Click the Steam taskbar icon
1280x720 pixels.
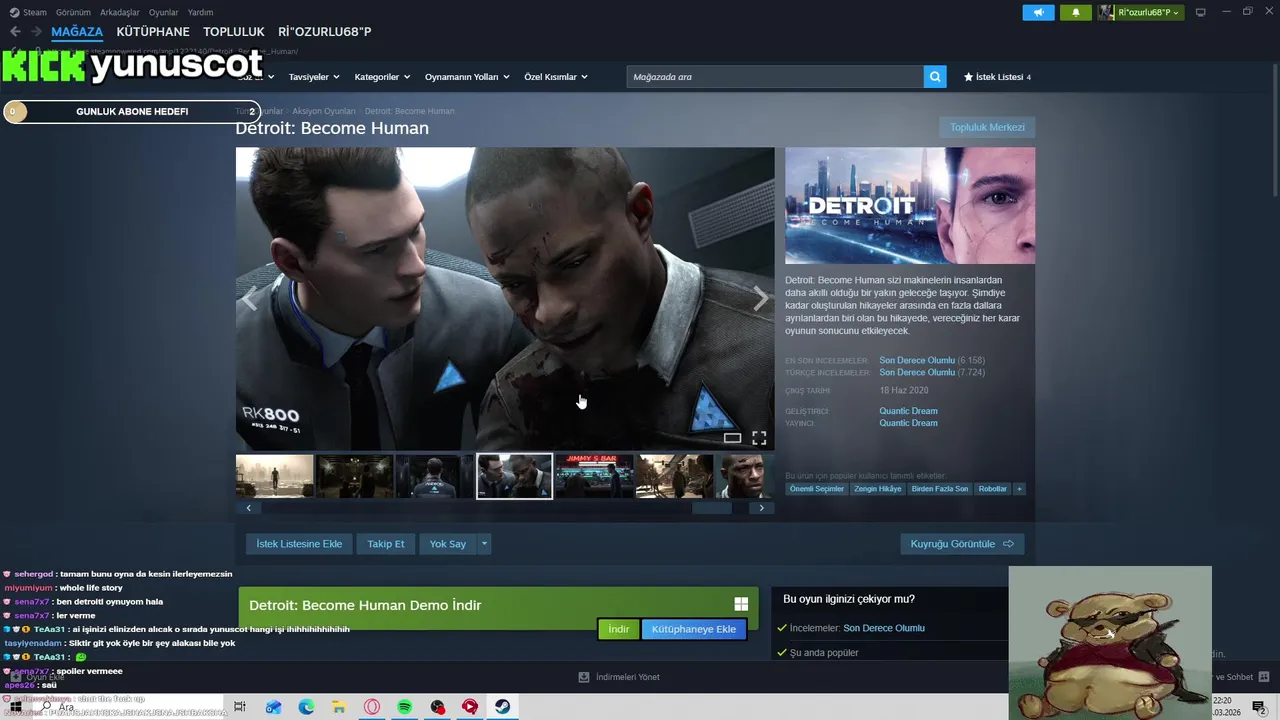503,707
